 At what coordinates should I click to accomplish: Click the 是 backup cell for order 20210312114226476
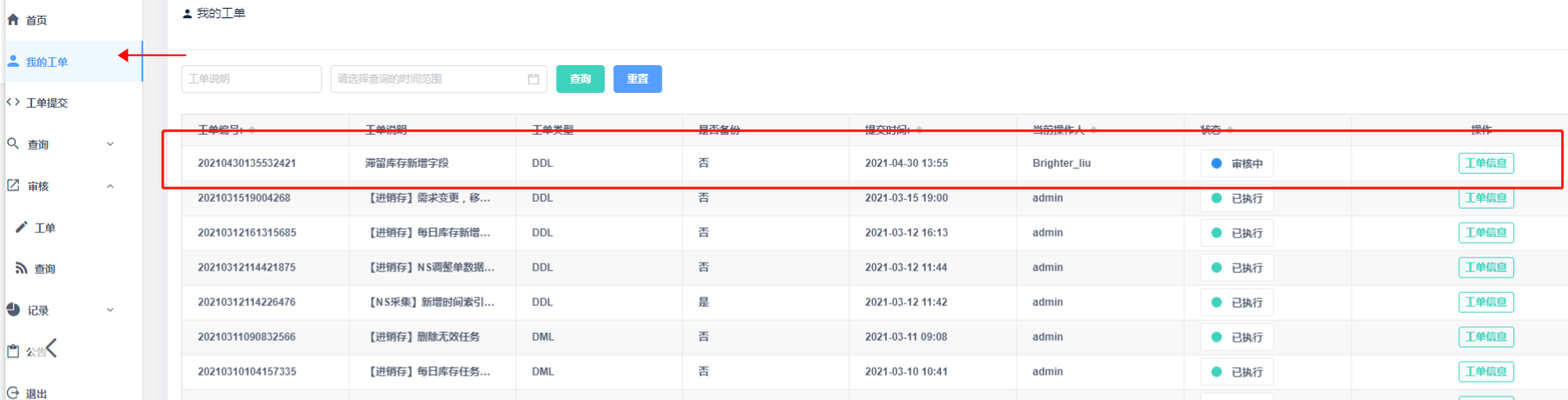click(704, 303)
